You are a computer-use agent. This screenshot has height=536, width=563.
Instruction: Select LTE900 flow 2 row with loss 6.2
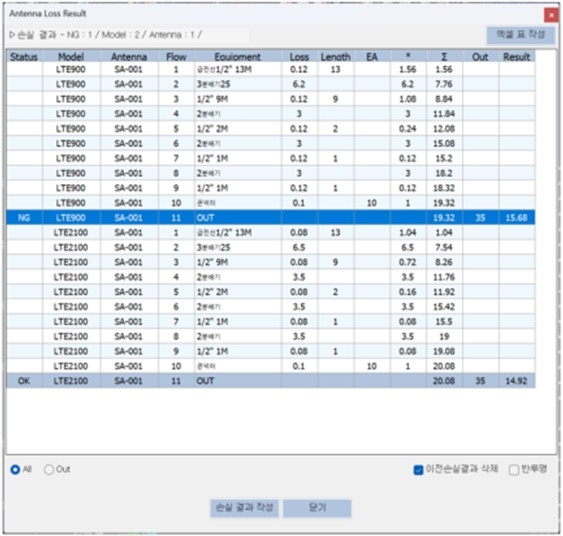pyautogui.click(x=271, y=84)
